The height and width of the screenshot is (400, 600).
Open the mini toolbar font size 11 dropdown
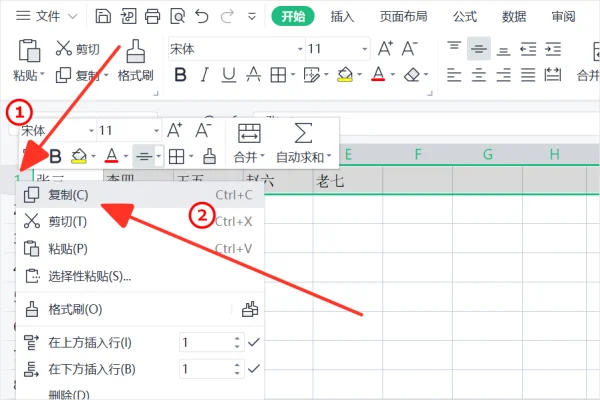point(156,131)
